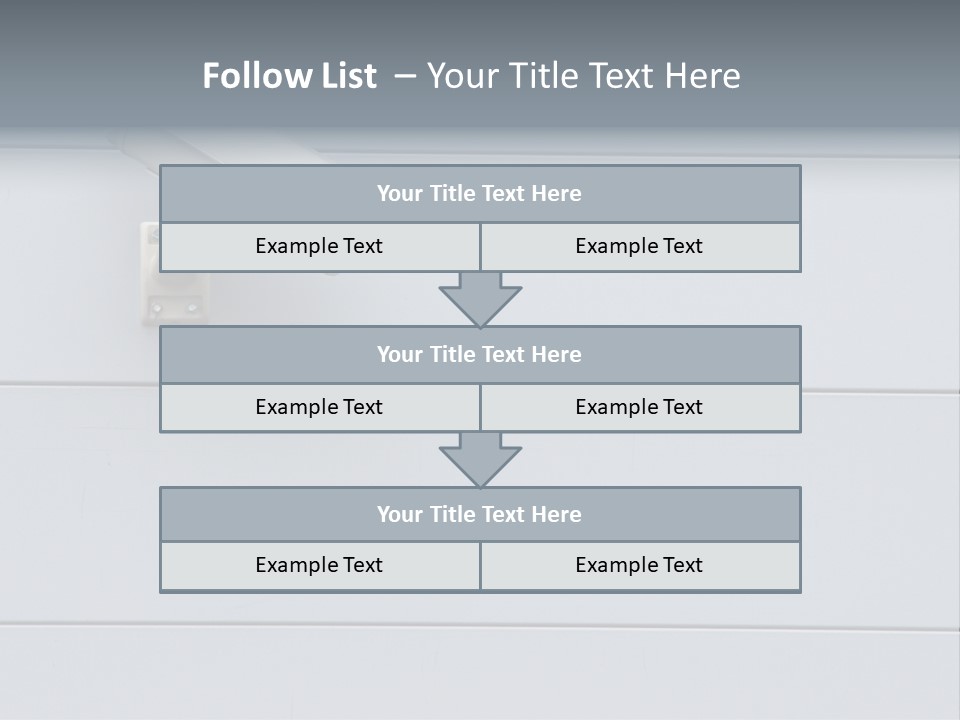Image resolution: width=960 pixels, height=720 pixels.
Task: Select the top block's title bar
Action: pos(480,194)
